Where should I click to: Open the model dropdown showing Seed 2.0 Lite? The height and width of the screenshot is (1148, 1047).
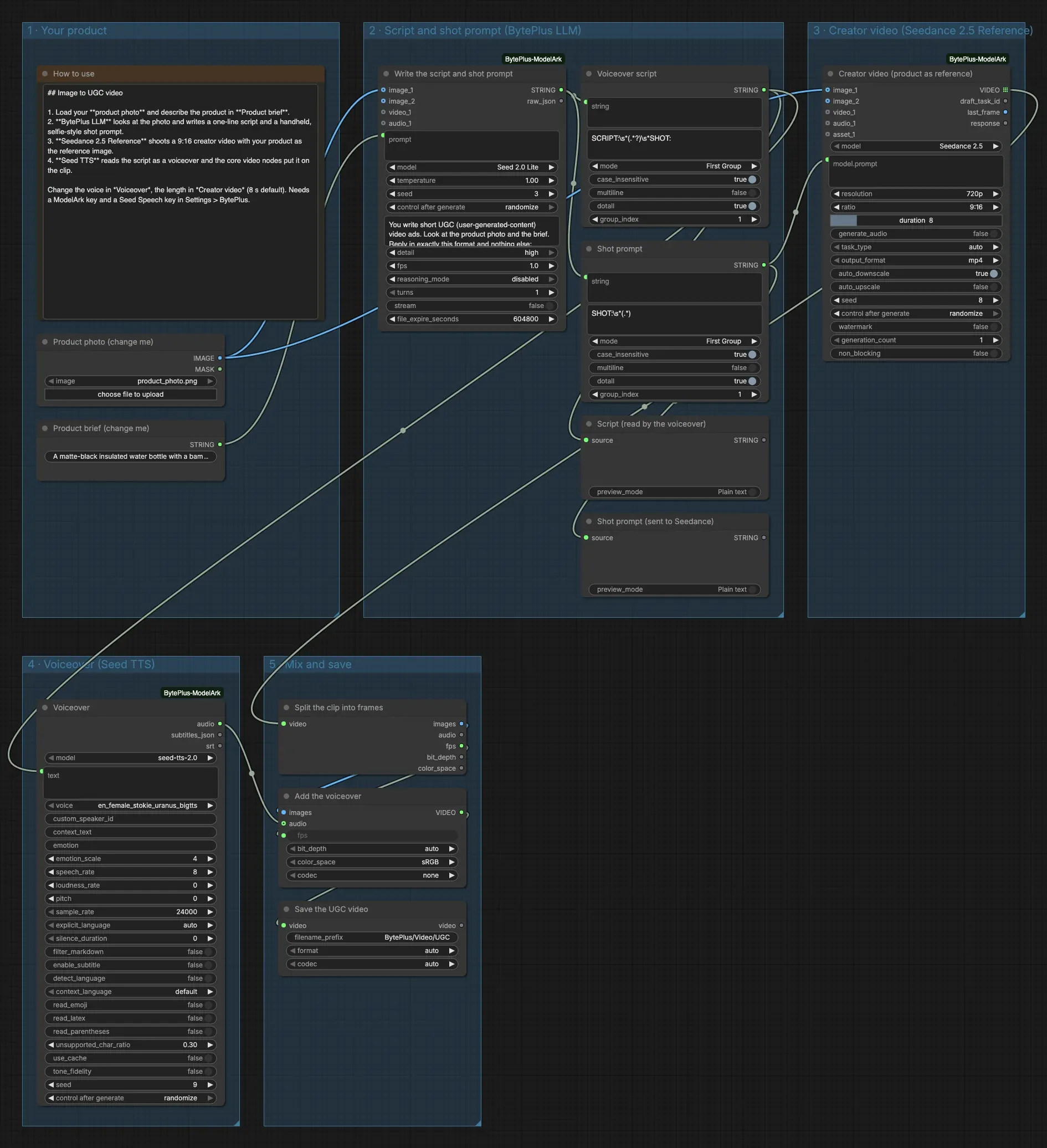471,167
